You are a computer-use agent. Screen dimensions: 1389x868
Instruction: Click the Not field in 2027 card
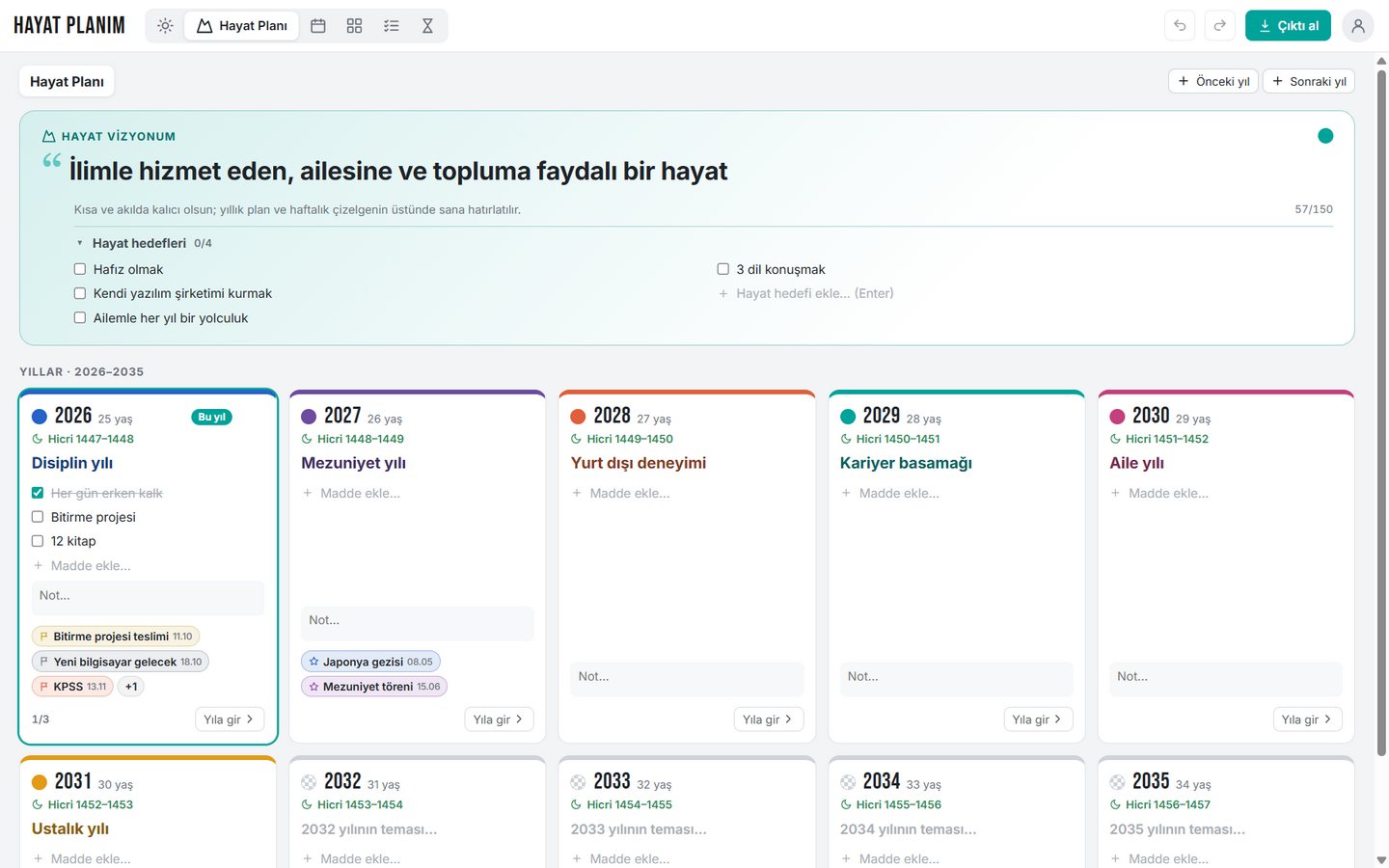pos(418,624)
